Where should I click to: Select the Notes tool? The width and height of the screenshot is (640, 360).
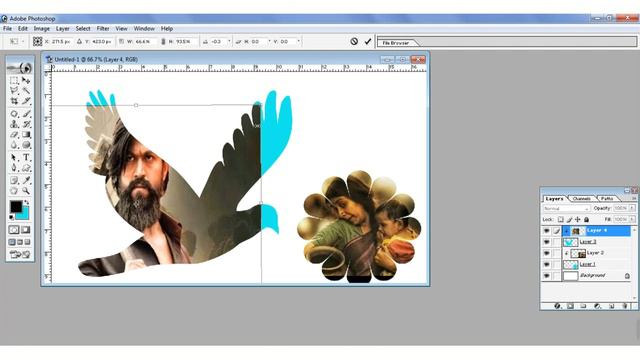pyautogui.click(x=14, y=180)
